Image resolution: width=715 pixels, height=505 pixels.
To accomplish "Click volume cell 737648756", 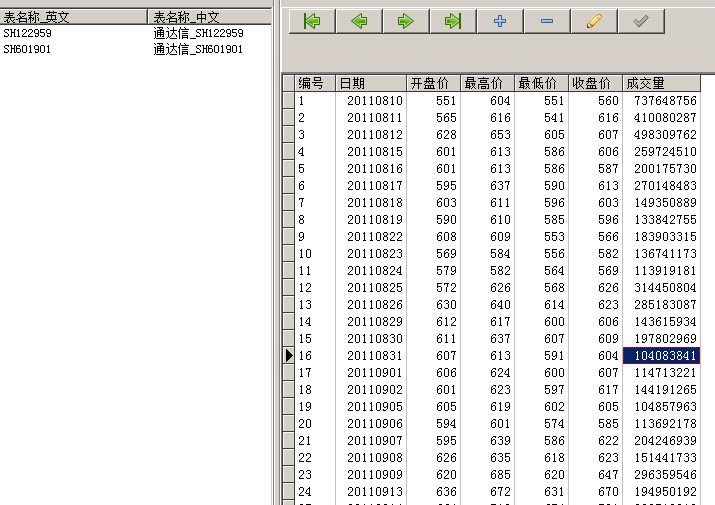I will [661, 100].
